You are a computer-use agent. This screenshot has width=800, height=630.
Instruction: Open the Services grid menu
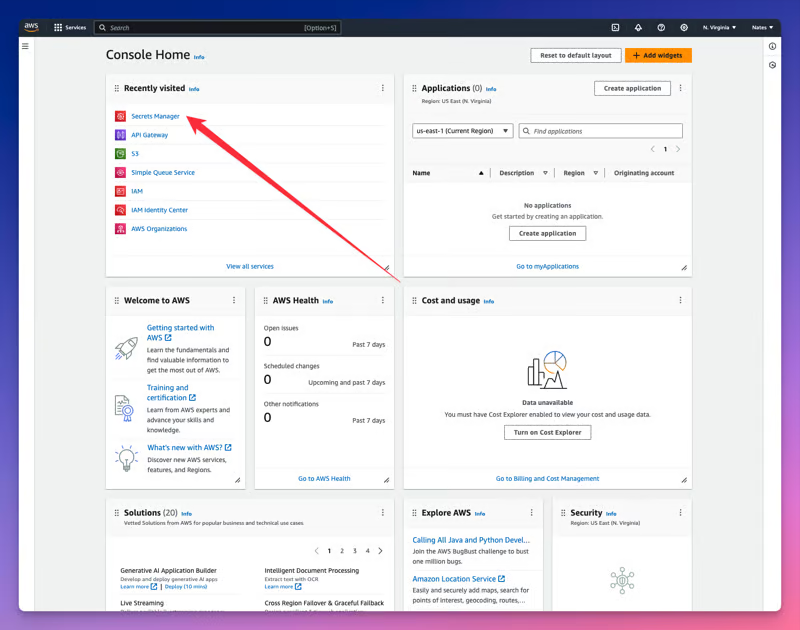click(70, 28)
